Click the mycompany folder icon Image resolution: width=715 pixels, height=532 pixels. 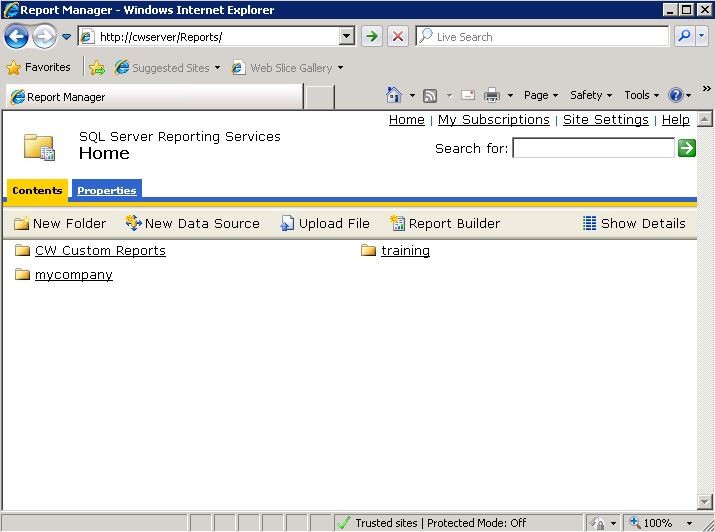click(22, 274)
